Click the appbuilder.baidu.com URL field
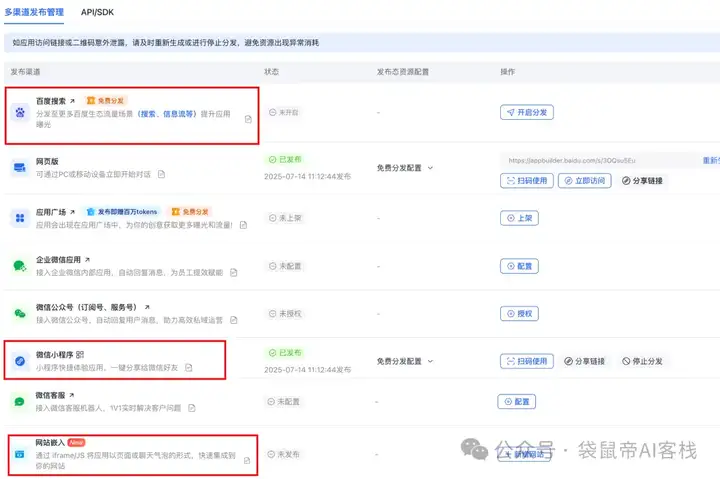This screenshot has width=720, height=479. [x=599, y=160]
